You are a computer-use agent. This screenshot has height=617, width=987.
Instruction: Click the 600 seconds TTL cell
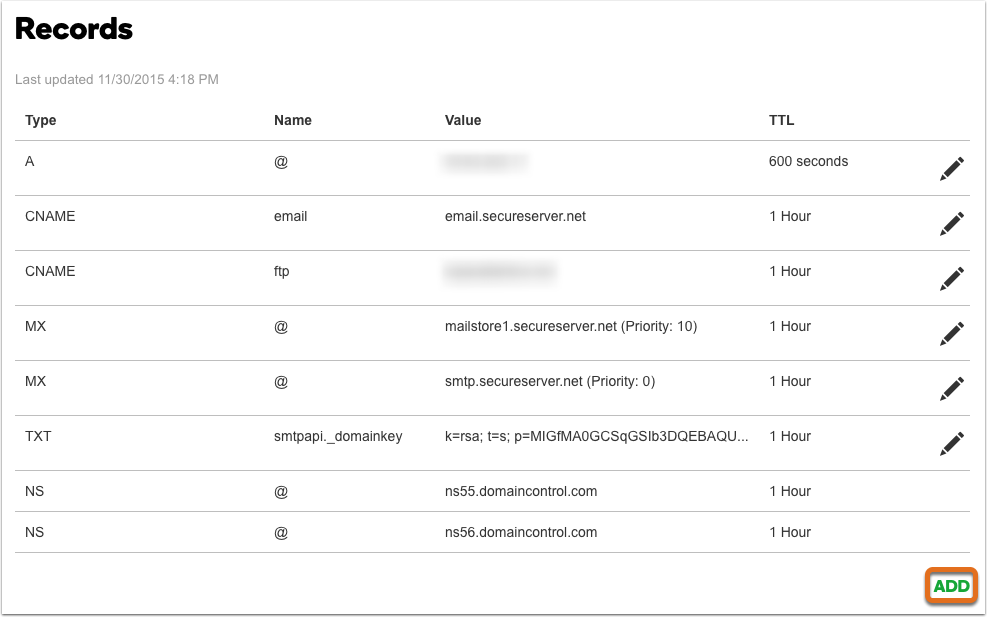(x=808, y=161)
